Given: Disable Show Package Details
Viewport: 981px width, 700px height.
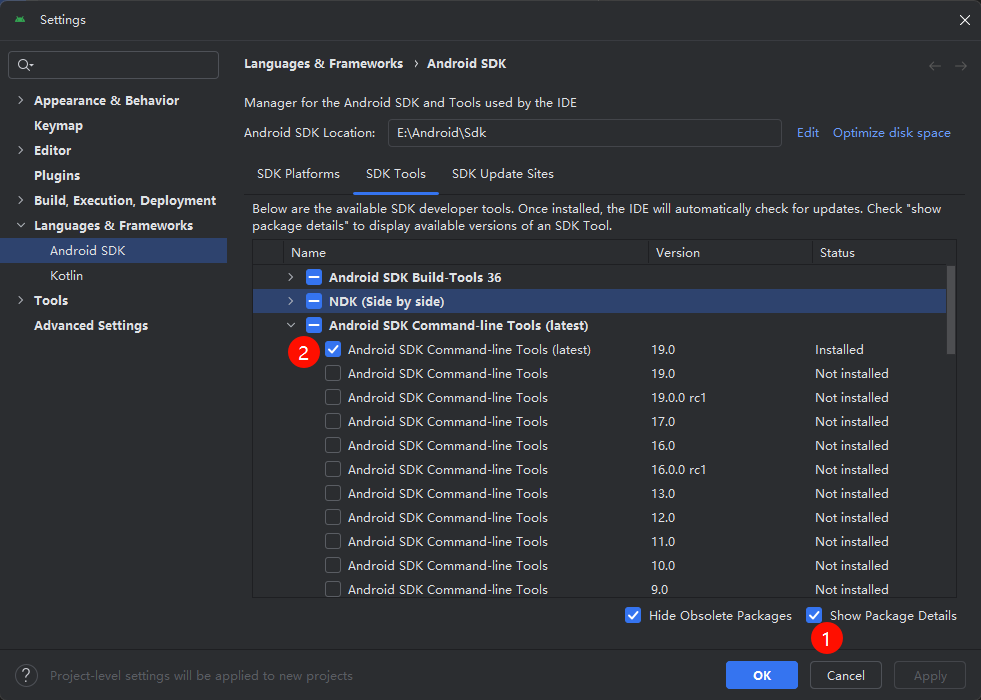Looking at the screenshot, I should (x=814, y=615).
